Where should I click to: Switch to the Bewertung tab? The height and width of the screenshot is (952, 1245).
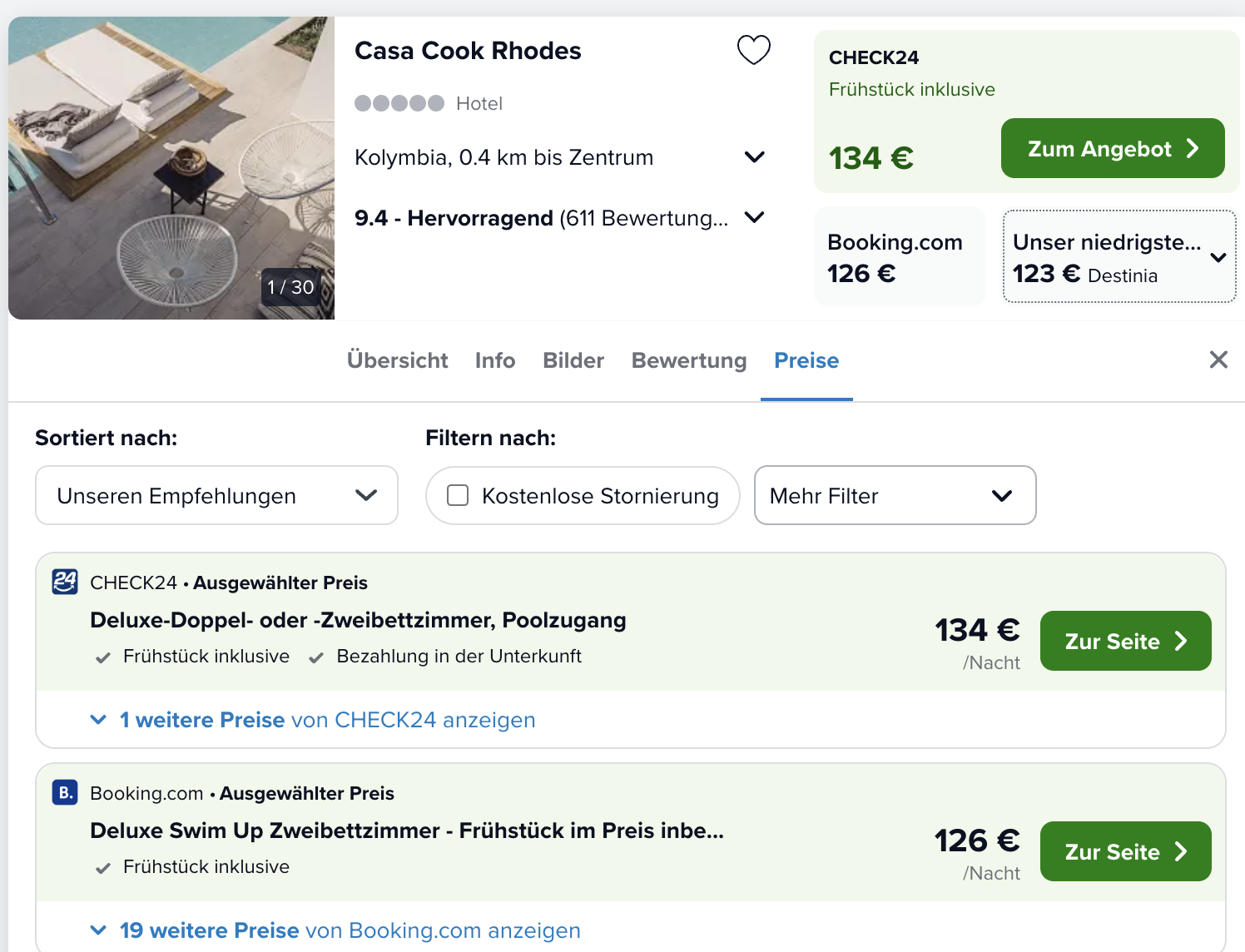[x=688, y=360]
